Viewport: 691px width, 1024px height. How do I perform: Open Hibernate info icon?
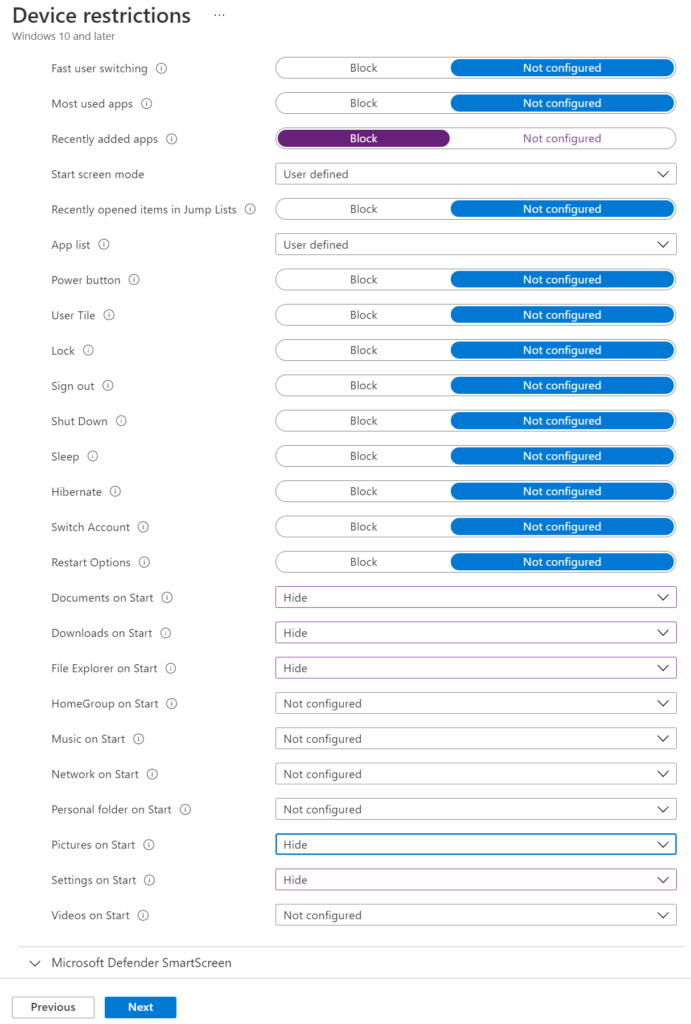pyautogui.click(x=116, y=491)
